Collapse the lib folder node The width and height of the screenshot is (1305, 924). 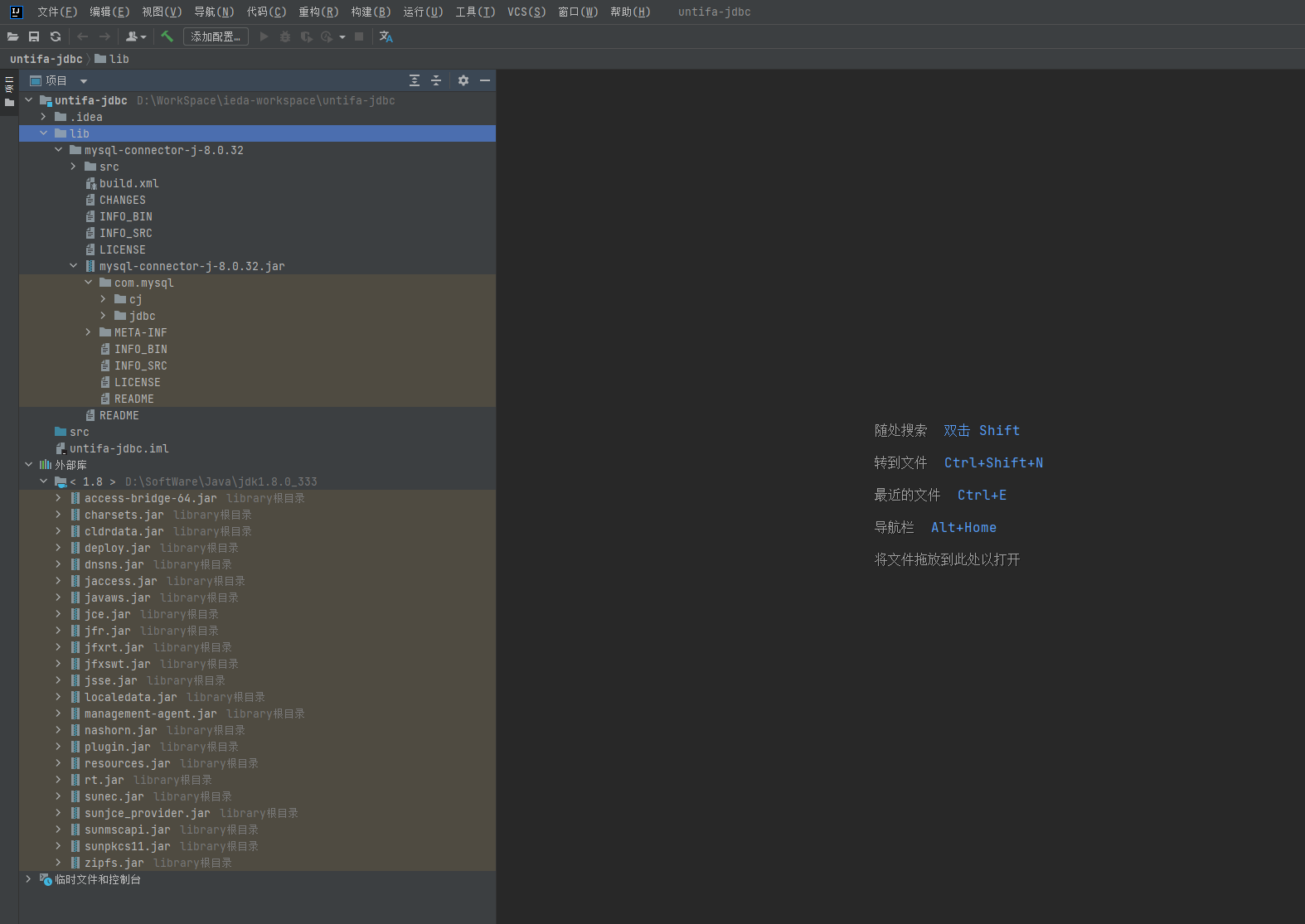pyautogui.click(x=44, y=133)
